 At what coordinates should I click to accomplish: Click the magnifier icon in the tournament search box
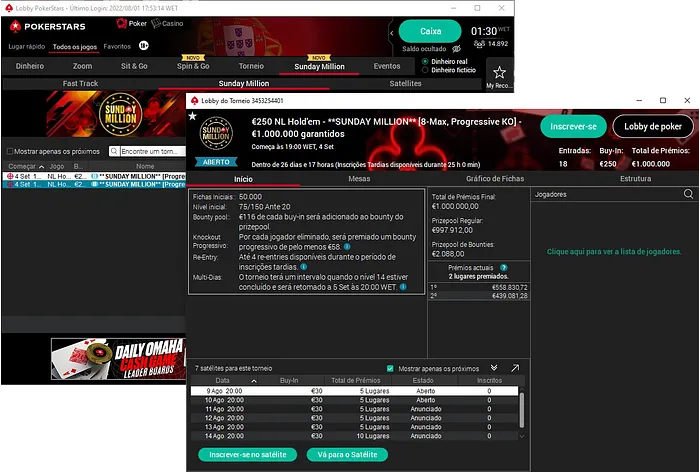(x=114, y=151)
